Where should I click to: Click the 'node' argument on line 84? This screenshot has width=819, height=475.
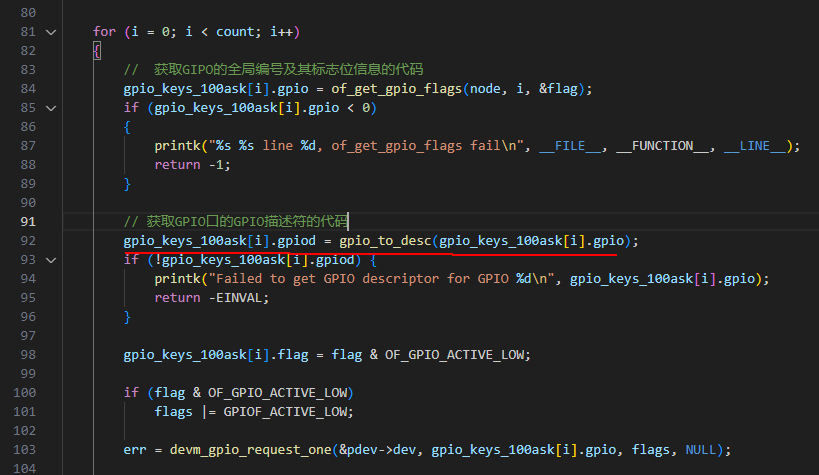click(x=485, y=89)
